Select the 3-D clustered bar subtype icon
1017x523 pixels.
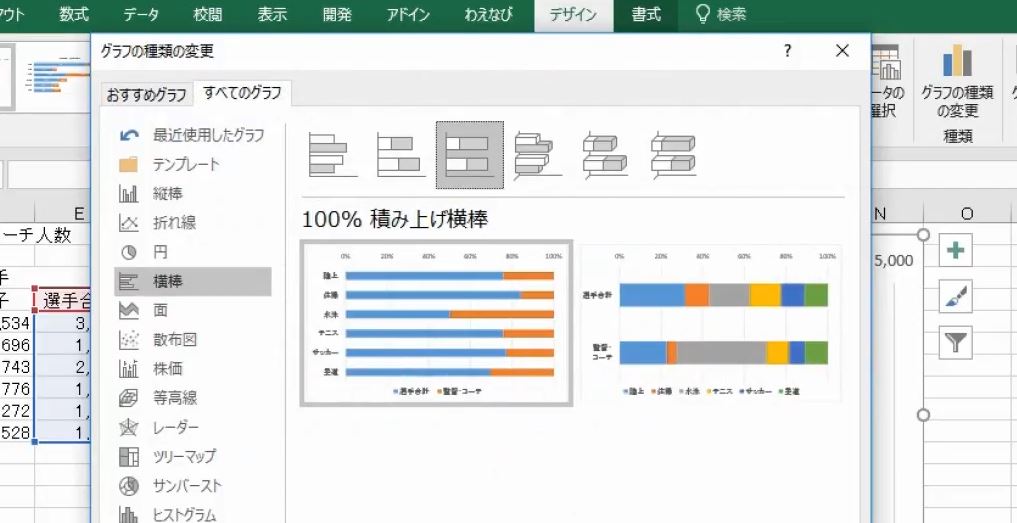(538, 155)
